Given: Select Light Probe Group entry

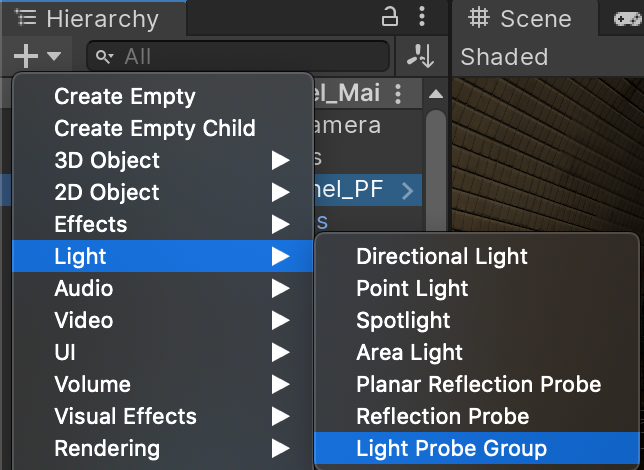Looking at the screenshot, I should pyautogui.click(x=451, y=449).
